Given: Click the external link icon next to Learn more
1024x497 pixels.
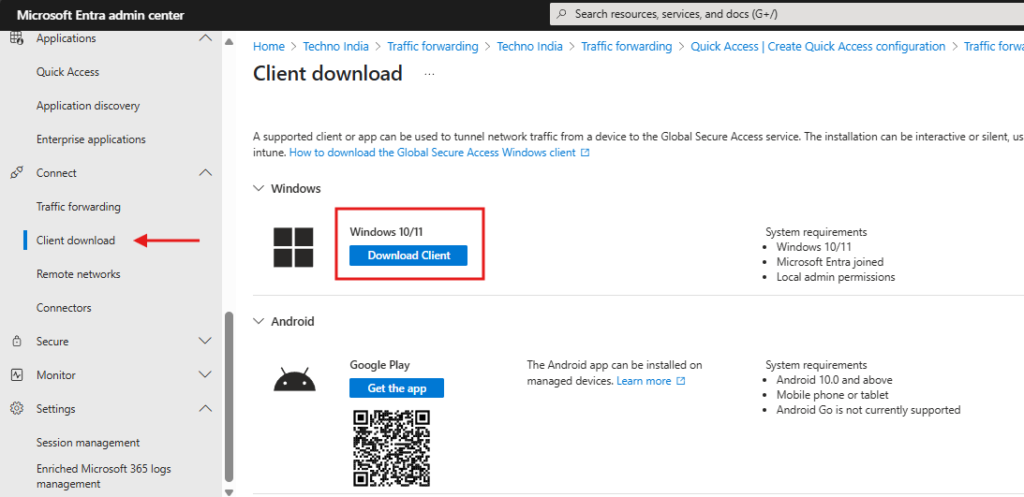Looking at the screenshot, I should click(680, 381).
